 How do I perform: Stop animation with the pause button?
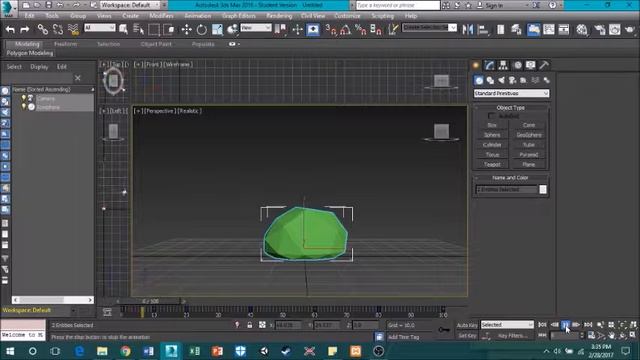coord(565,325)
